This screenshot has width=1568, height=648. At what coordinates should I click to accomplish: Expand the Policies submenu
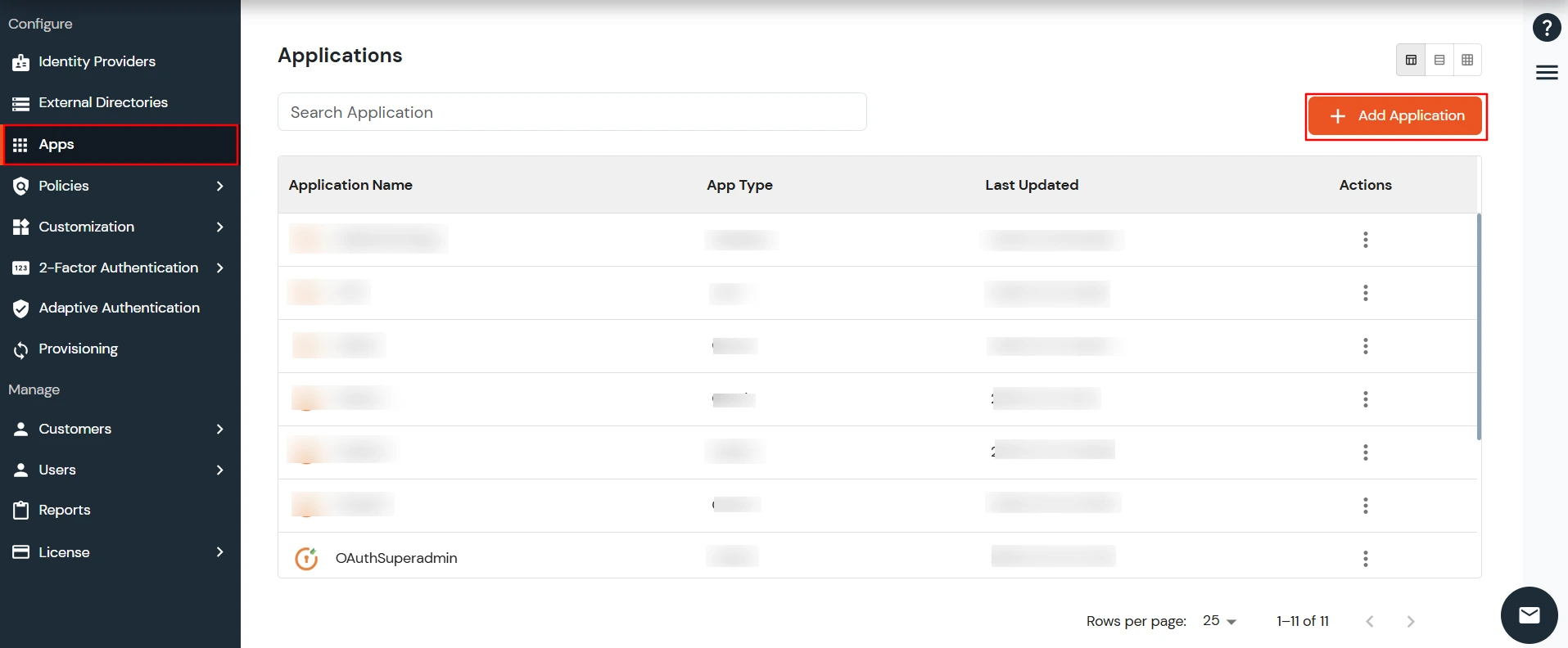click(x=219, y=186)
